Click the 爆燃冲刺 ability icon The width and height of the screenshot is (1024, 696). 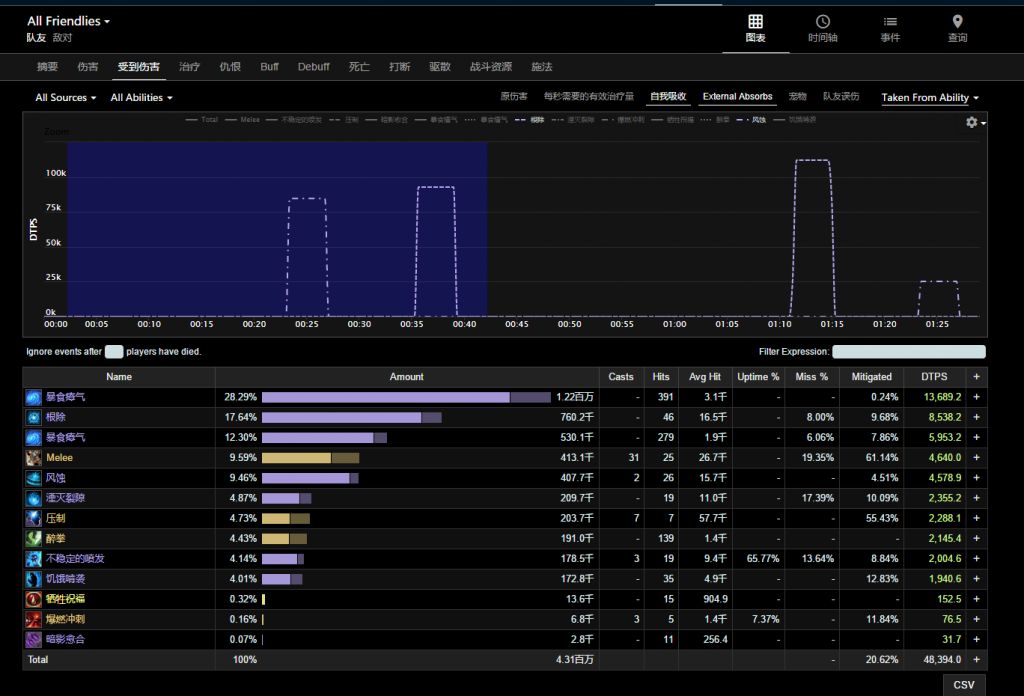[33, 619]
